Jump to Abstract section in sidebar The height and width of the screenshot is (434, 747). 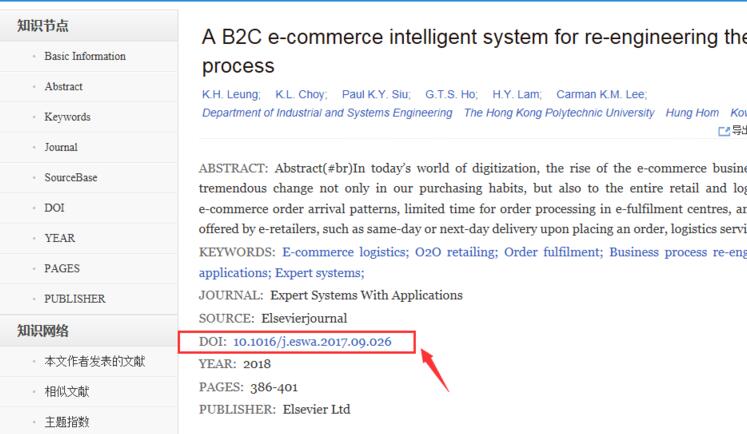pos(64,86)
